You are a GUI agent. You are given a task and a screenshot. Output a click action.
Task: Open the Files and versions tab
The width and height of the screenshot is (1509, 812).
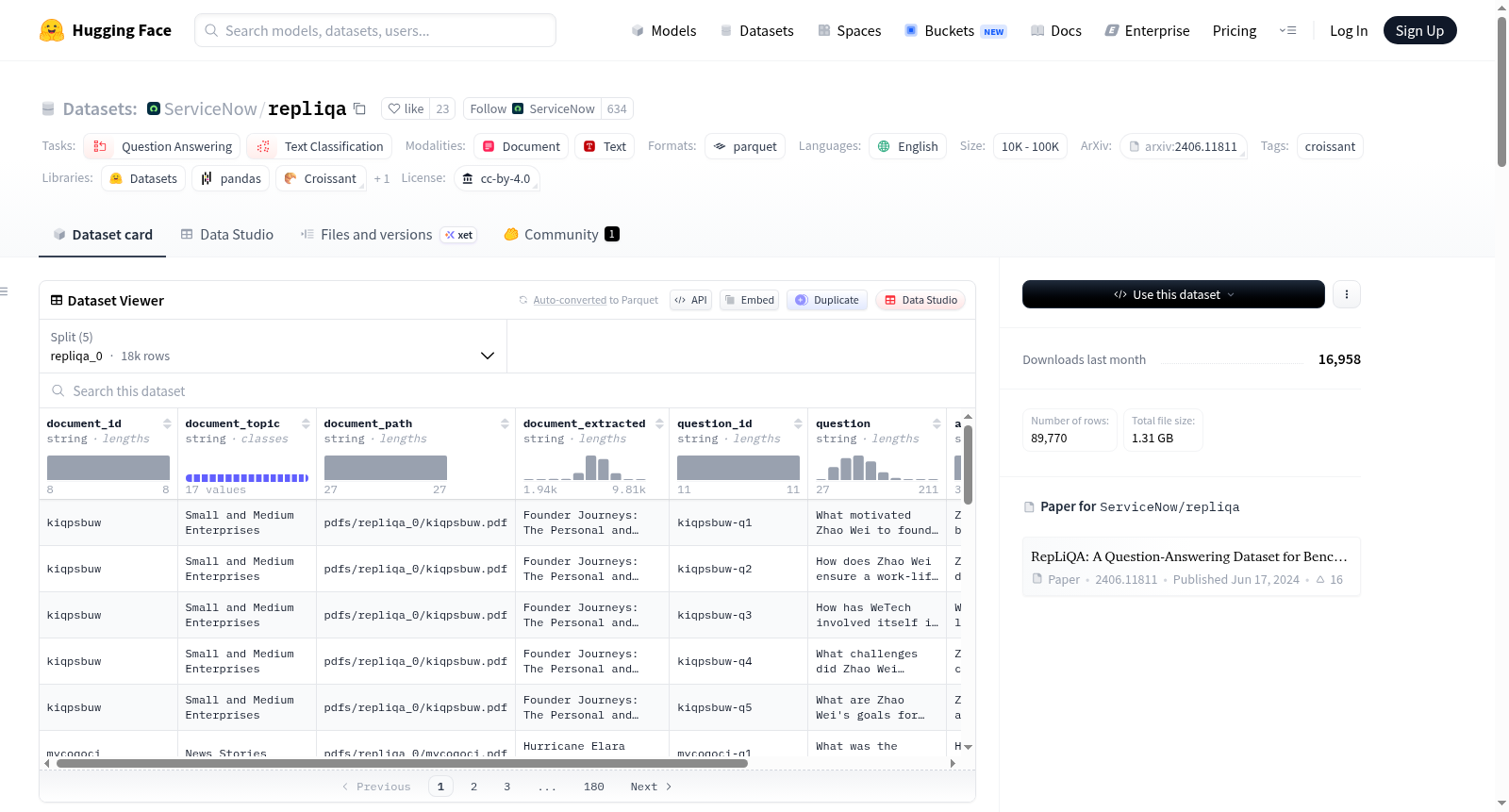pos(389,234)
